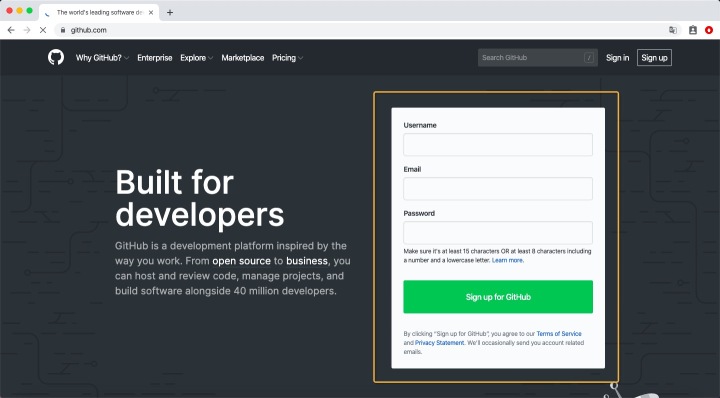The height and width of the screenshot is (398, 720).
Task: Click the forward navigation arrow
Action: [27, 30]
